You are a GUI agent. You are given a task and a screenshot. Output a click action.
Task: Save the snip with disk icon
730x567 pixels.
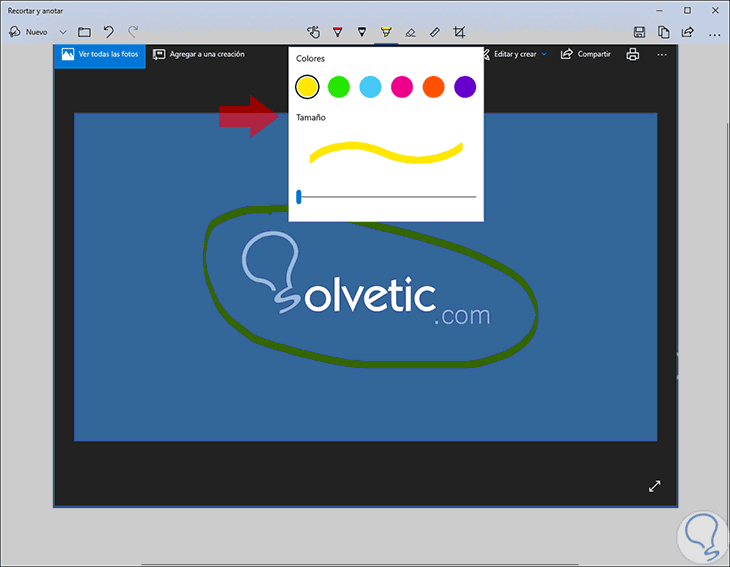pyautogui.click(x=639, y=32)
